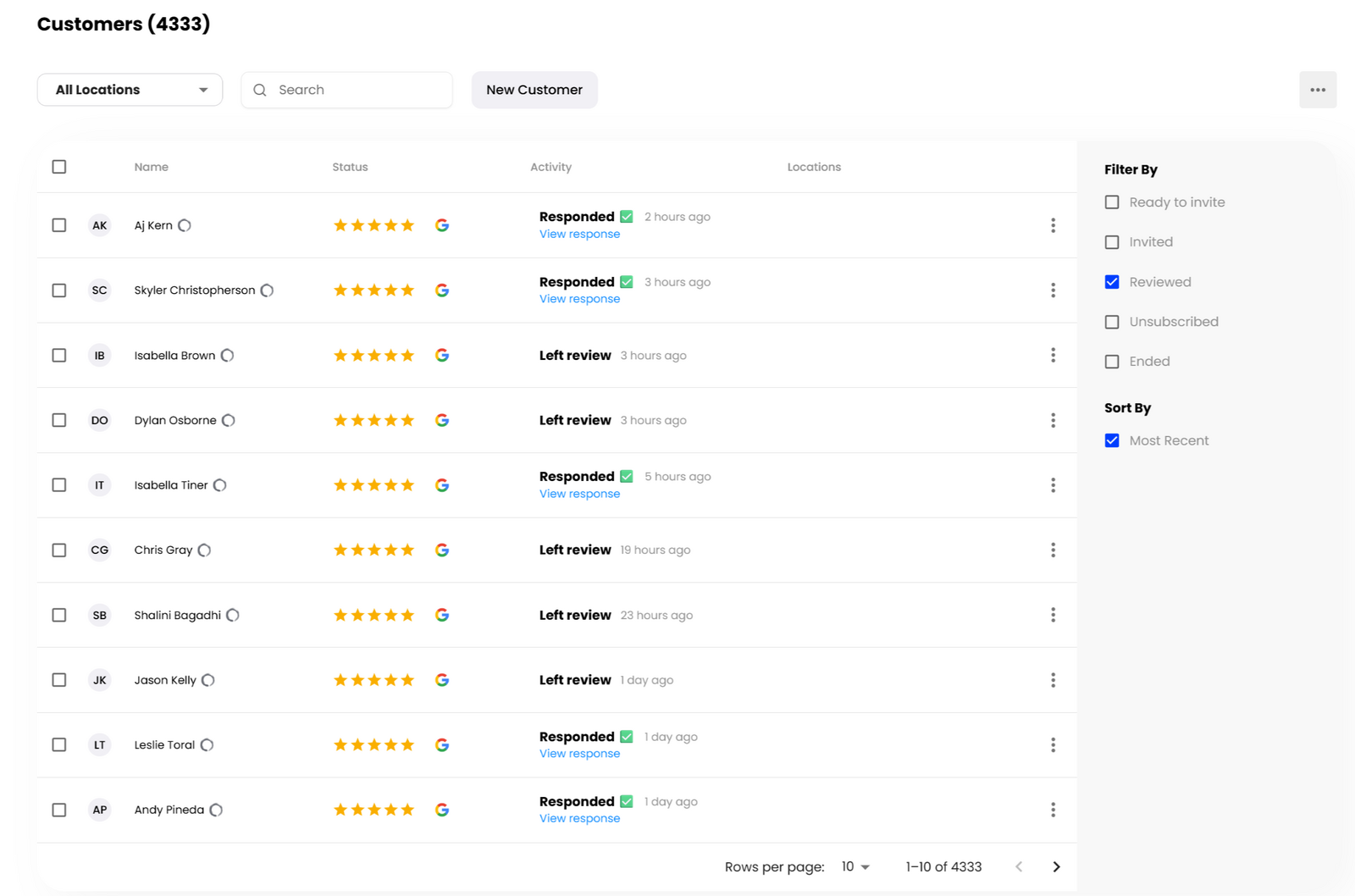
Task: Click the SB avatar for Shalini Bagadhi
Action: coord(100,616)
